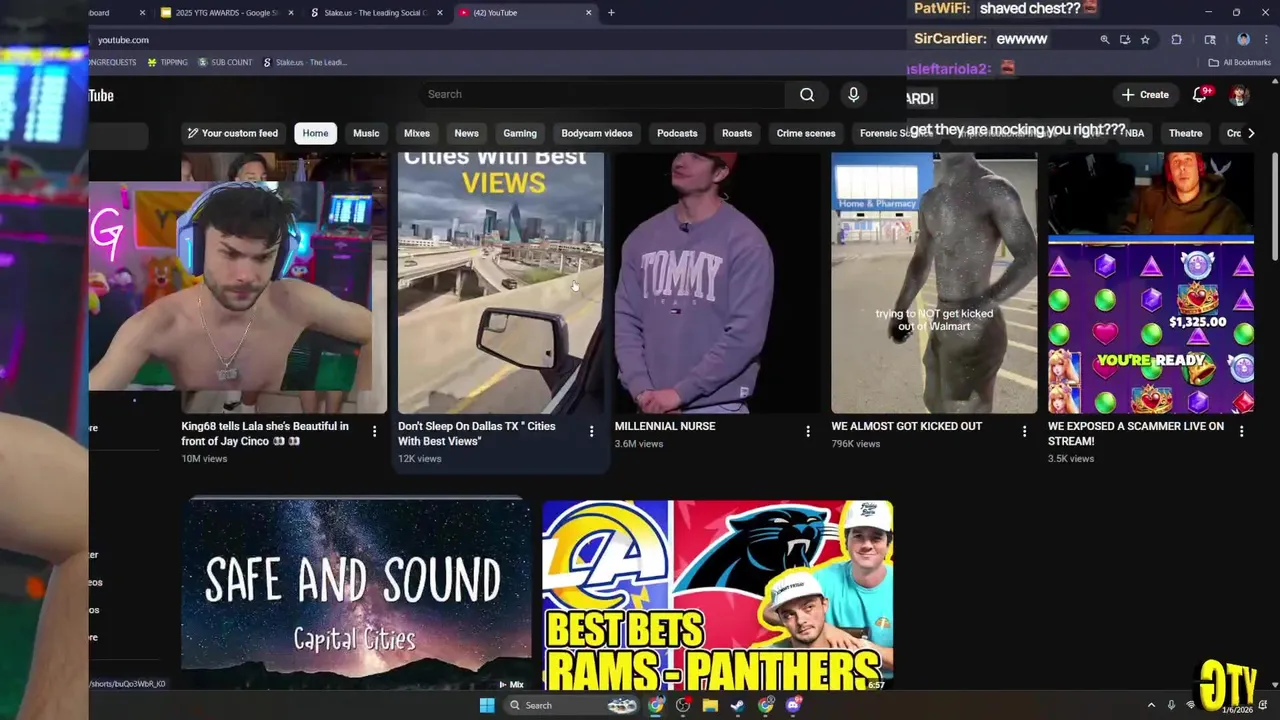
Task: Open SUB COUNT bookmark
Action: [225, 62]
